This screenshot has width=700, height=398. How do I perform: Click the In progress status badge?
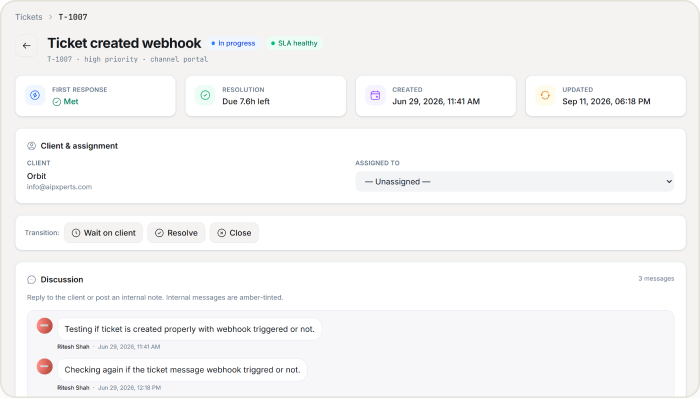[233, 43]
